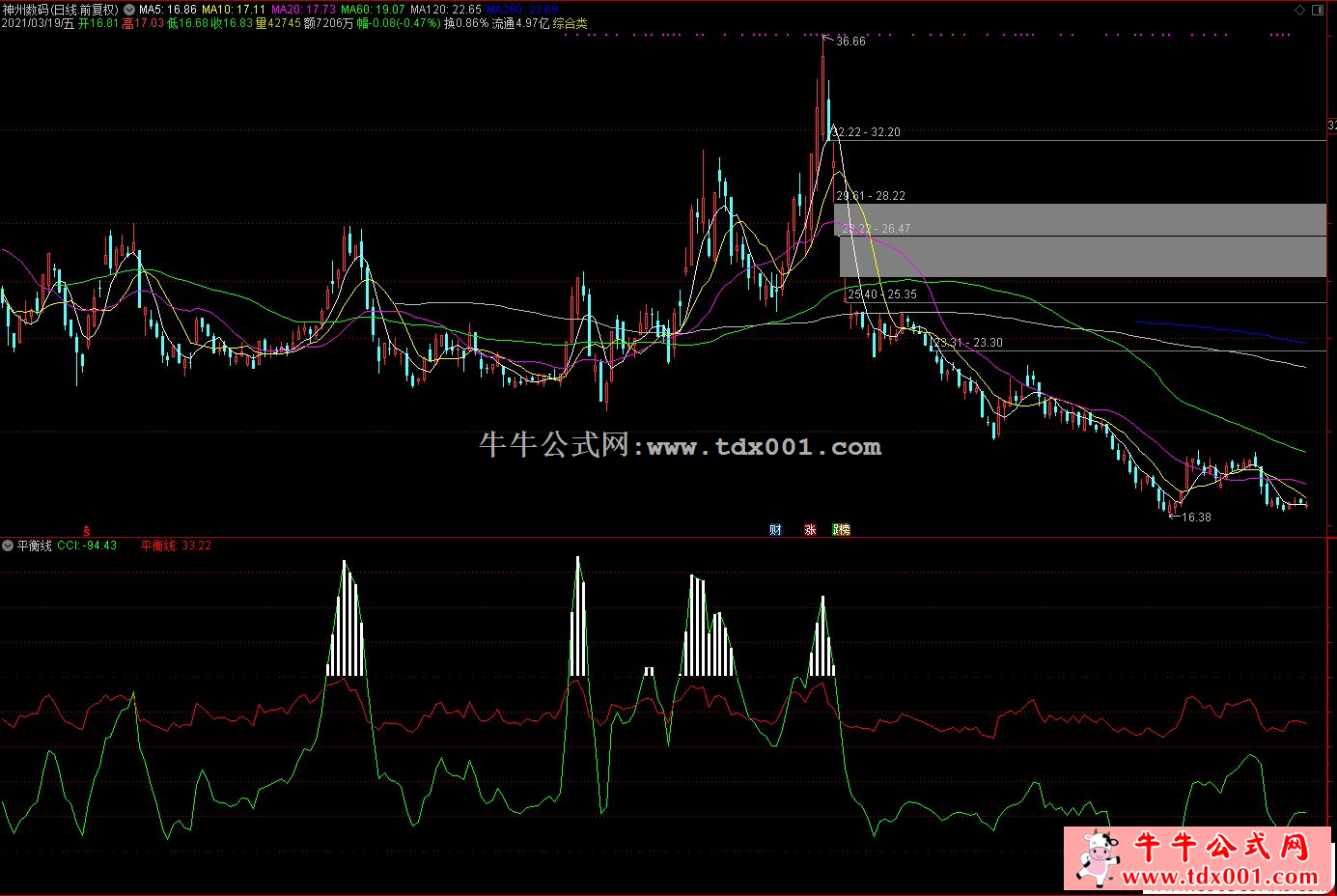This screenshot has height=896, width=1337.
Task: Toggle the side panel icon at top right
Action: (x=1319, y=10)
